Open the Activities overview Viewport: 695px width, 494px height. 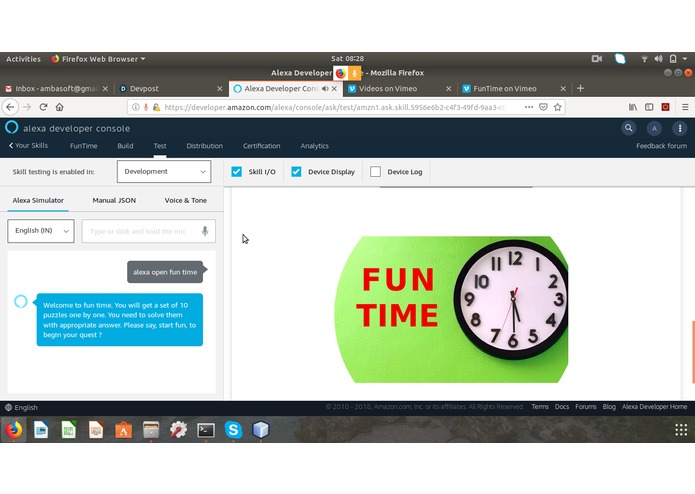pos(23,59)
